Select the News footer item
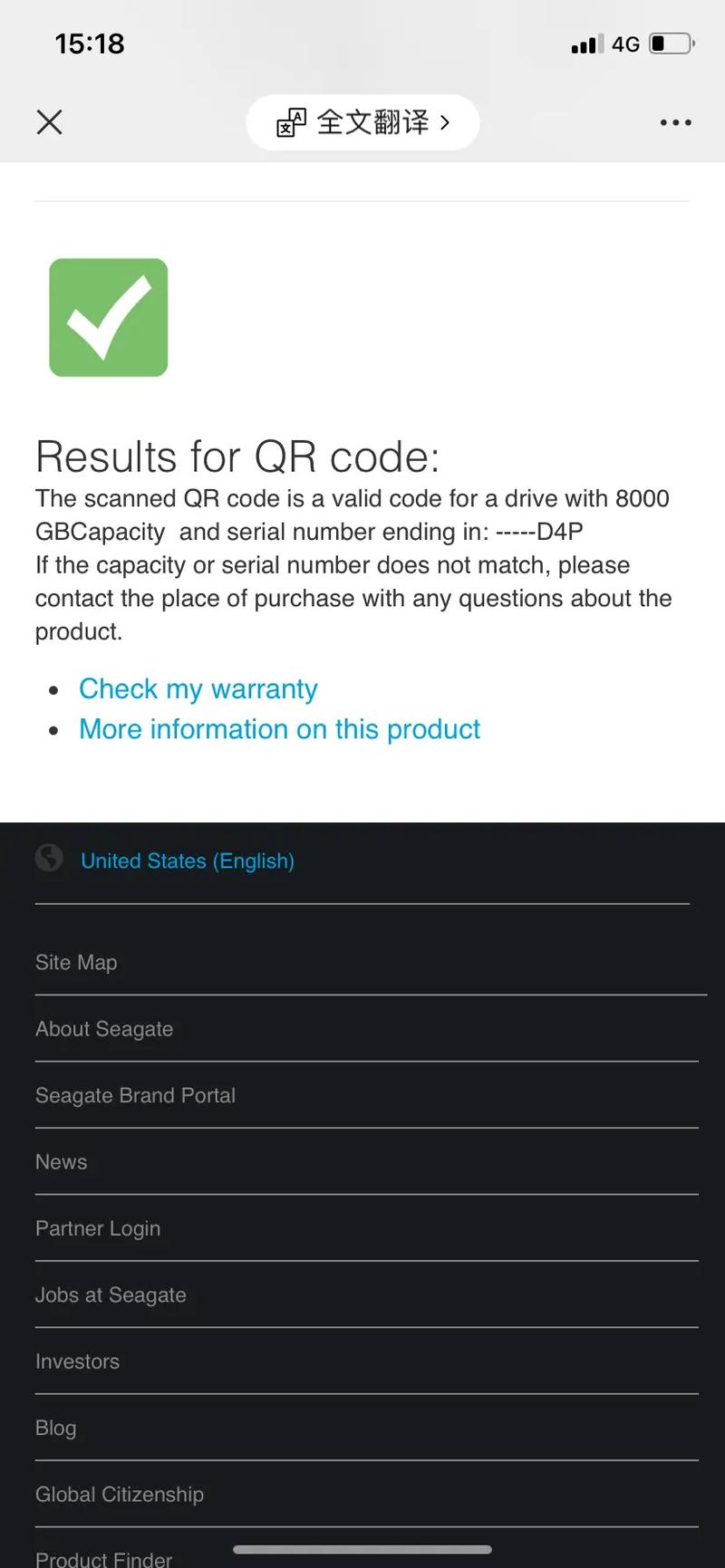725x1568 pixels. tap(62, 1162)
